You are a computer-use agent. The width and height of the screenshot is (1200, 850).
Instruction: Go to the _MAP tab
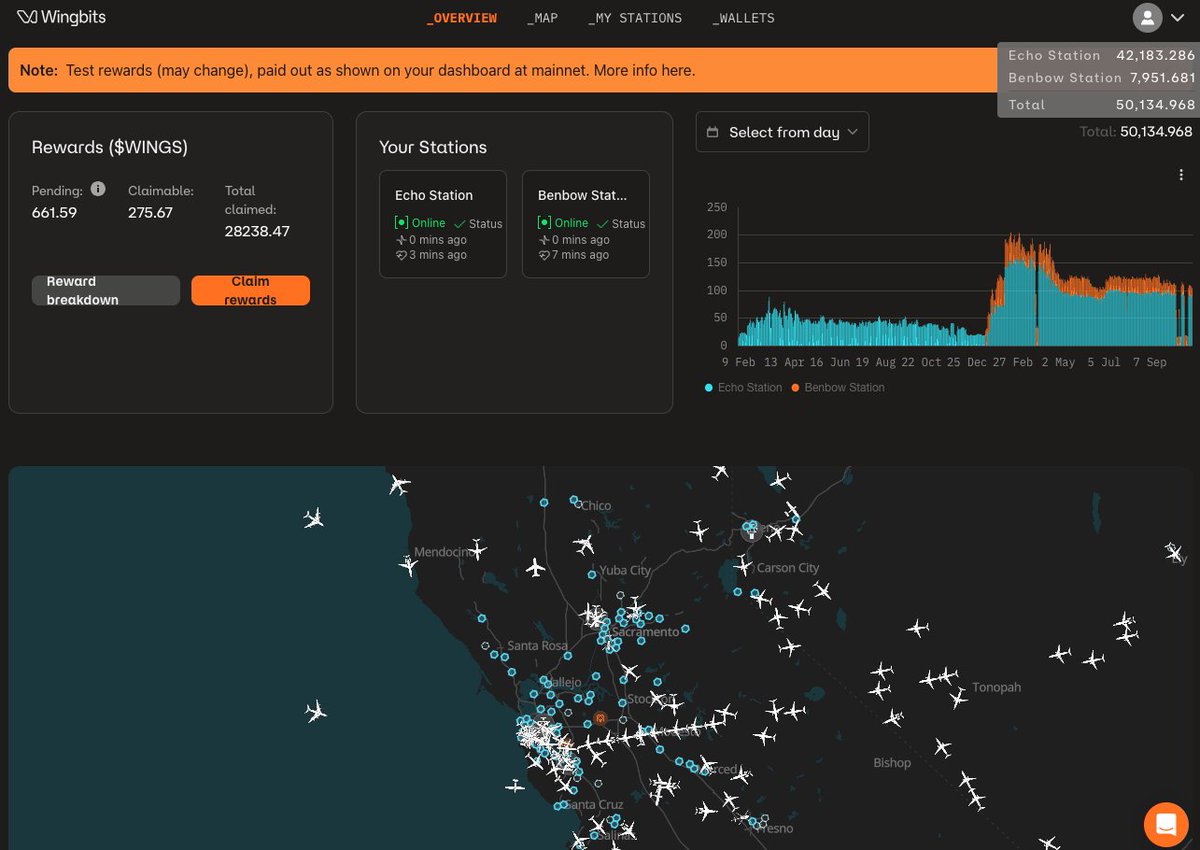[x=542, y=18]
